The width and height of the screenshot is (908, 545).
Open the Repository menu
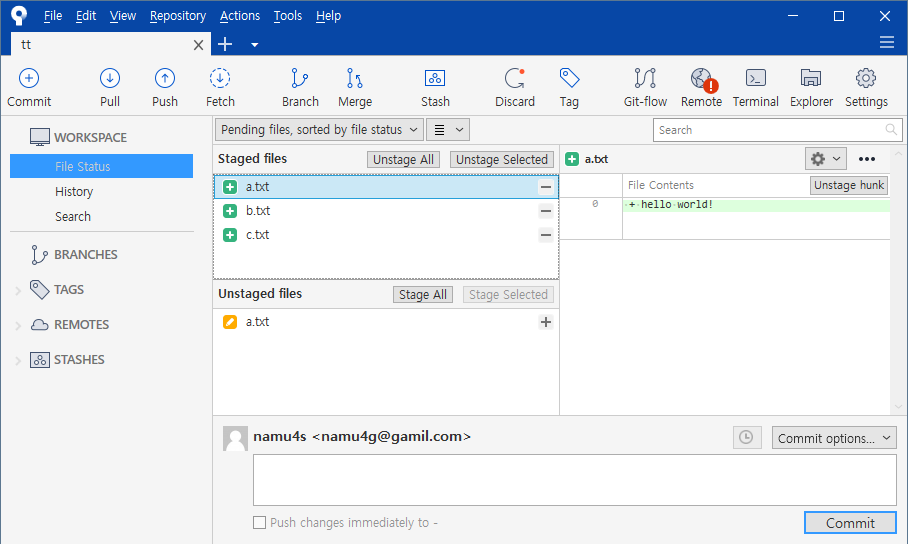coord(177,16)
